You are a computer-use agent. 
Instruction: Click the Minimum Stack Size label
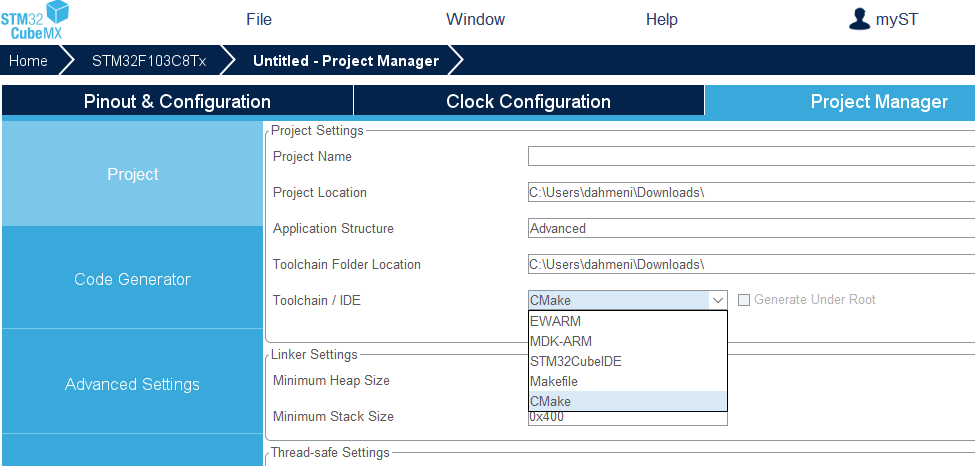(333, 416)
